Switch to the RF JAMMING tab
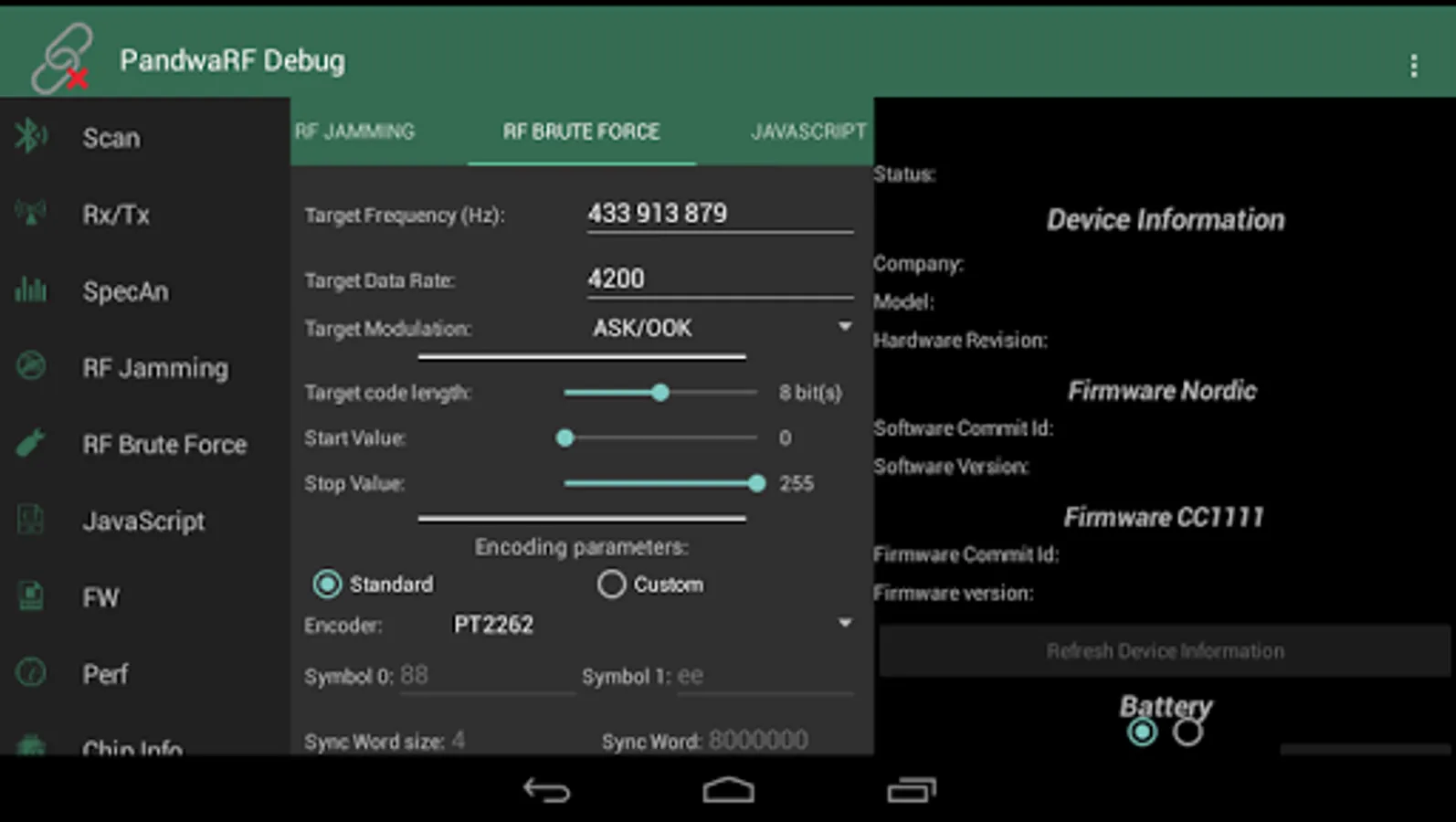1456x822 pixels. (x=354, y=132)
